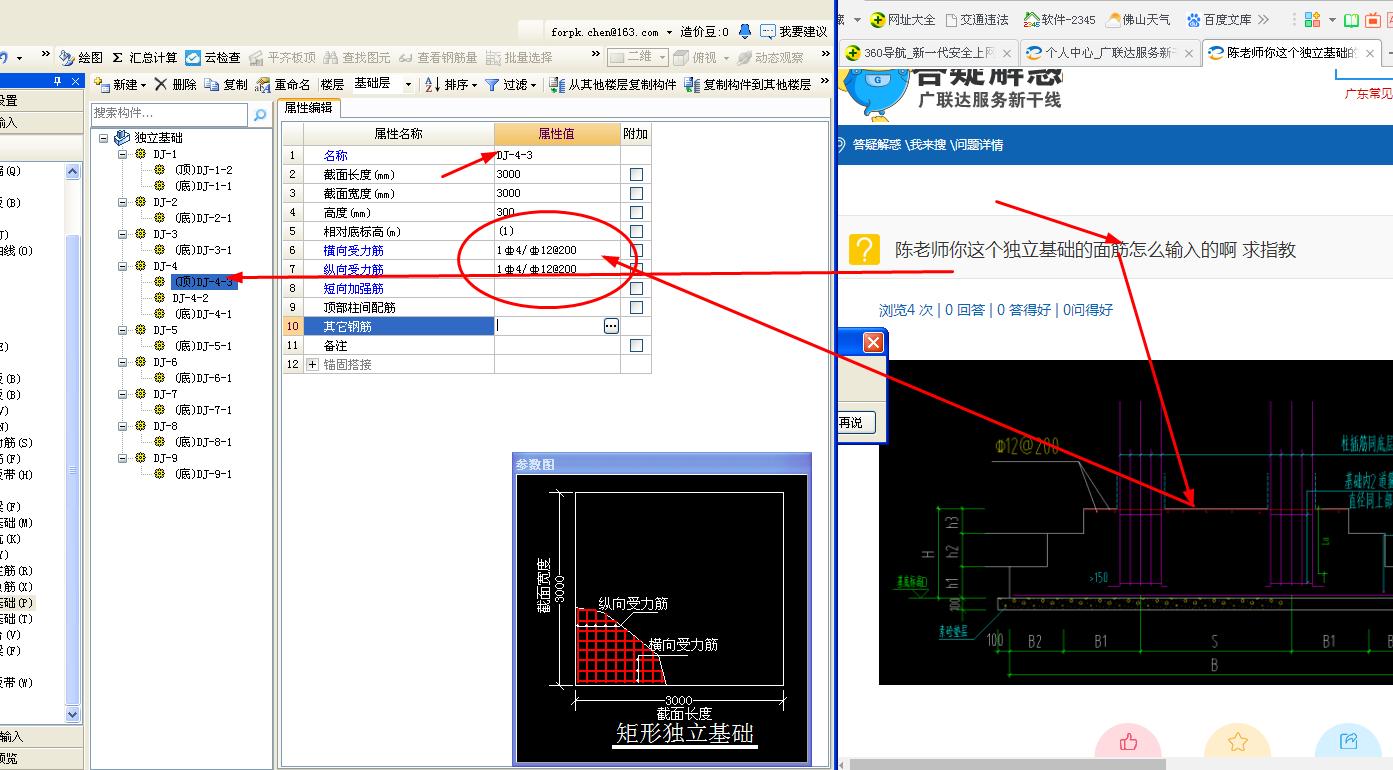Close the small dialog with red X
This screenshot has width=1393, height=770.
tap(873, 343)
